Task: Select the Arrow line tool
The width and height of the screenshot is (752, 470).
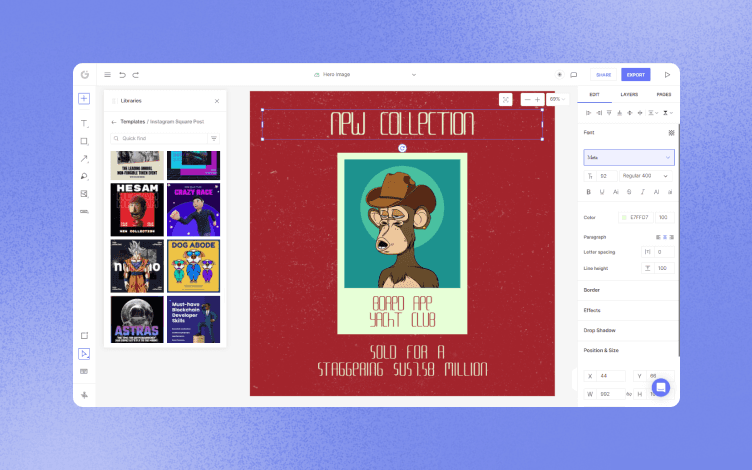Action: [x=84, y=159]
